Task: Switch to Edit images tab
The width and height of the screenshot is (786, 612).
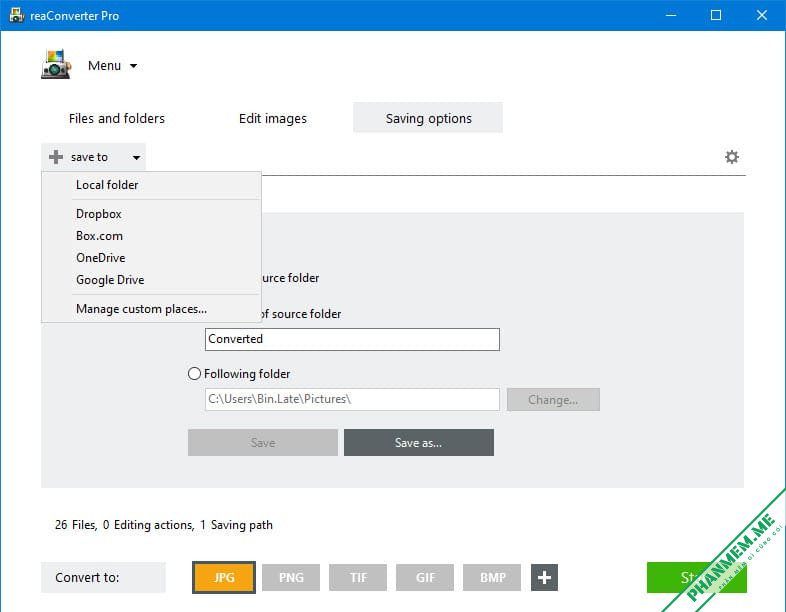Action: coord(273,118)
